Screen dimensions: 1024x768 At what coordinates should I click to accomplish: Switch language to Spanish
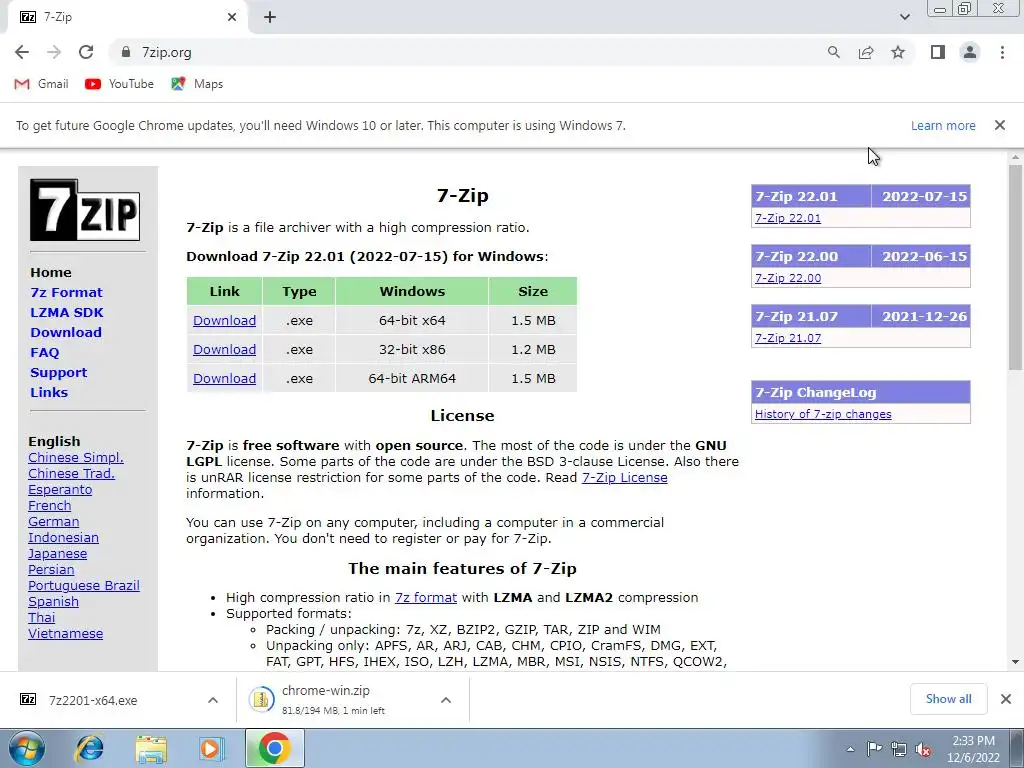[x=53, y=601]
